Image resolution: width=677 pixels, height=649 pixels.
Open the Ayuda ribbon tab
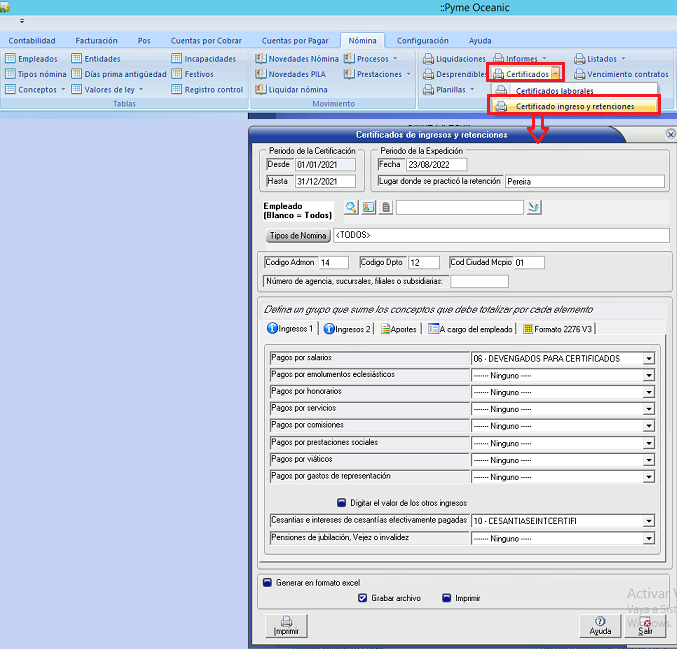point(480,41)
